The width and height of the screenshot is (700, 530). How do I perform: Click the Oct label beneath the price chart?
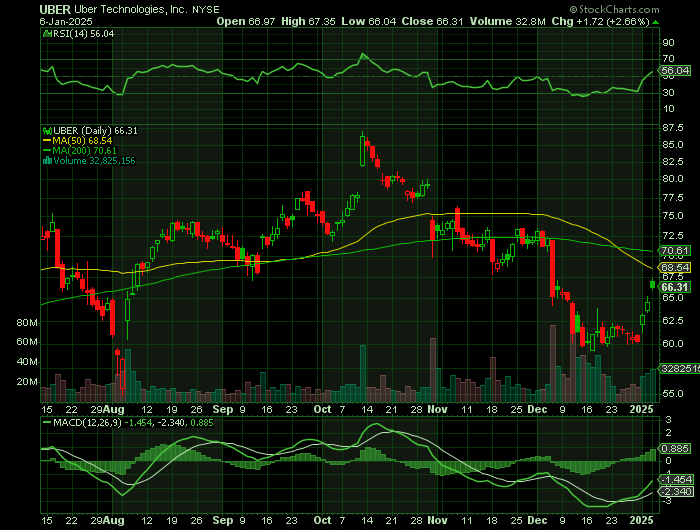coord(322,409)
